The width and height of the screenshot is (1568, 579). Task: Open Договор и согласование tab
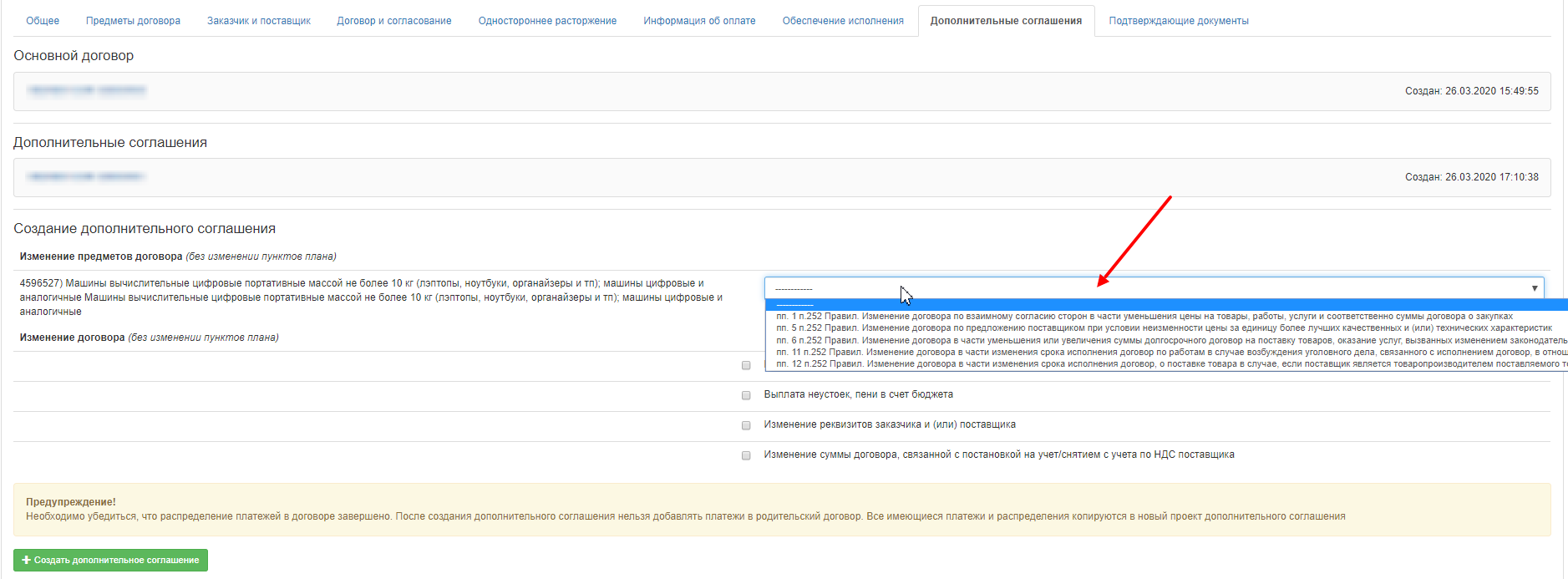(394, 21)
